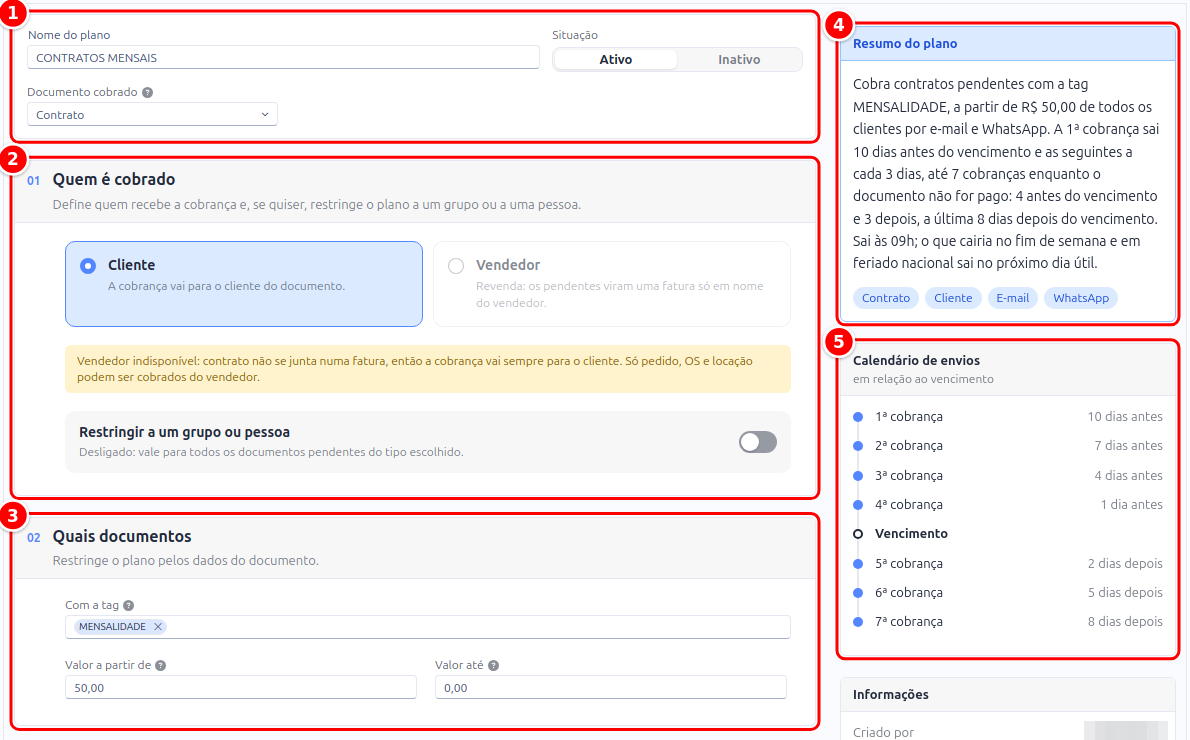
Task: Set Situação to Inativo
Action: [x=739, y=59]
